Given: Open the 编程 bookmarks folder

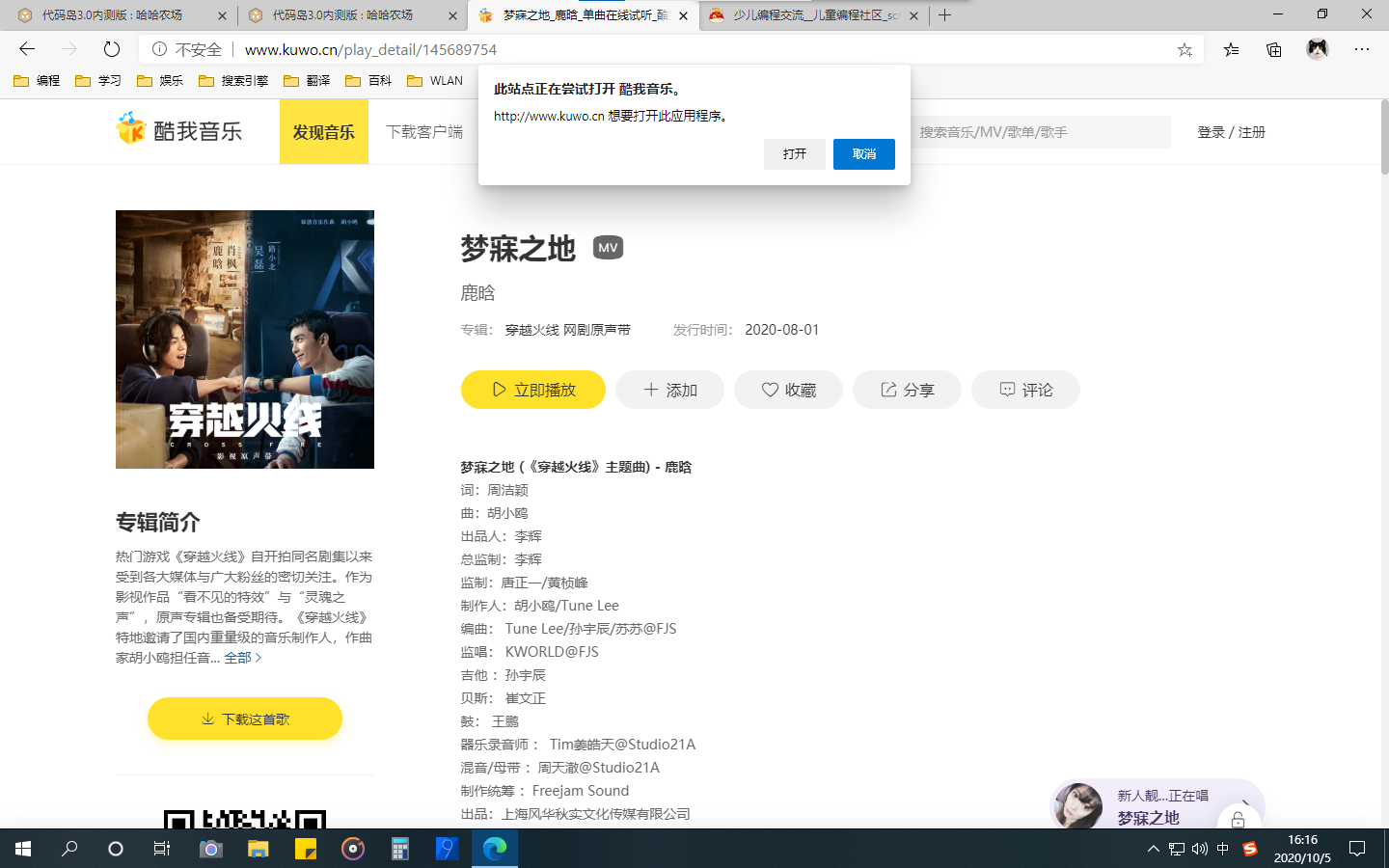Looking at the screenshot, I should [37, 81].
